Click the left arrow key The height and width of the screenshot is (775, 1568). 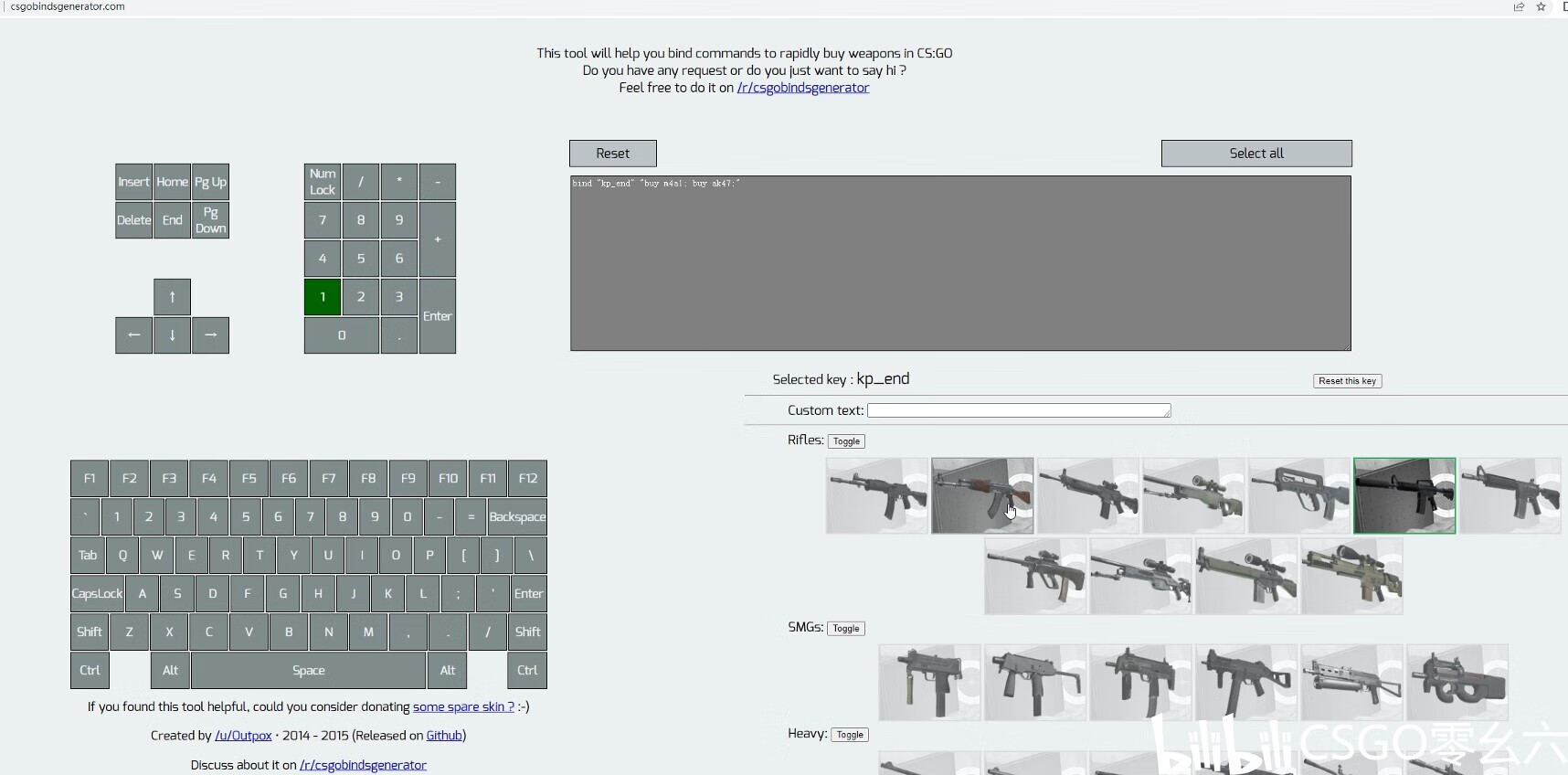[x=133, y=335]
